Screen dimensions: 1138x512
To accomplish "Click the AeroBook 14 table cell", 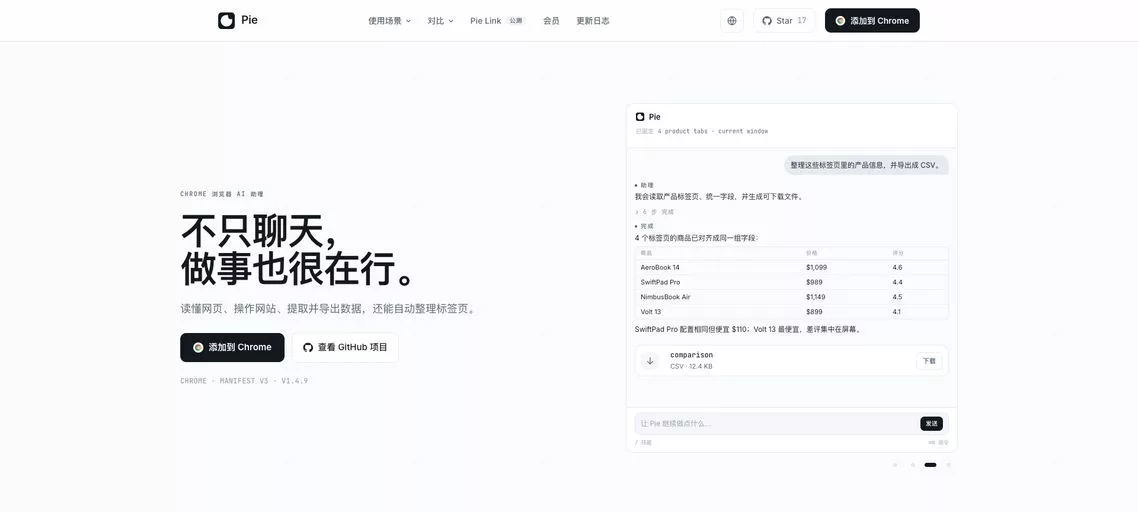I will pos(660,267).
